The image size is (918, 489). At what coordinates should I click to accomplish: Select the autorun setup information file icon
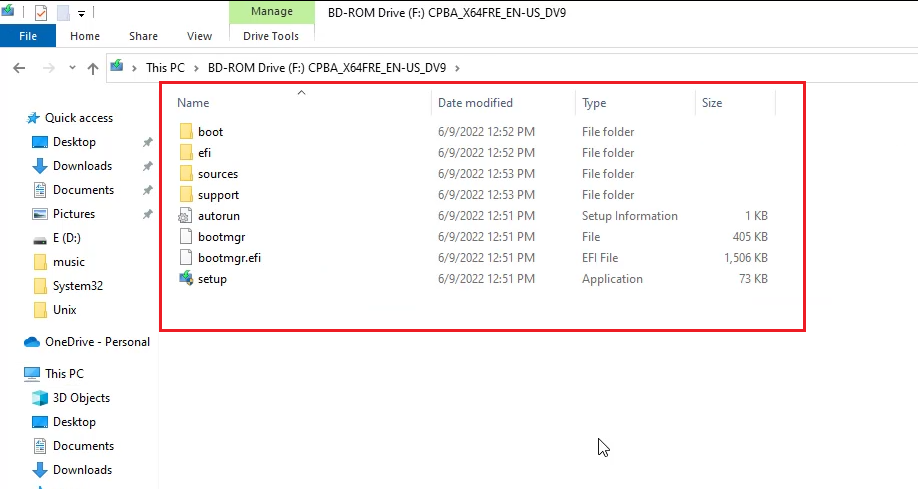click(185, 216)
